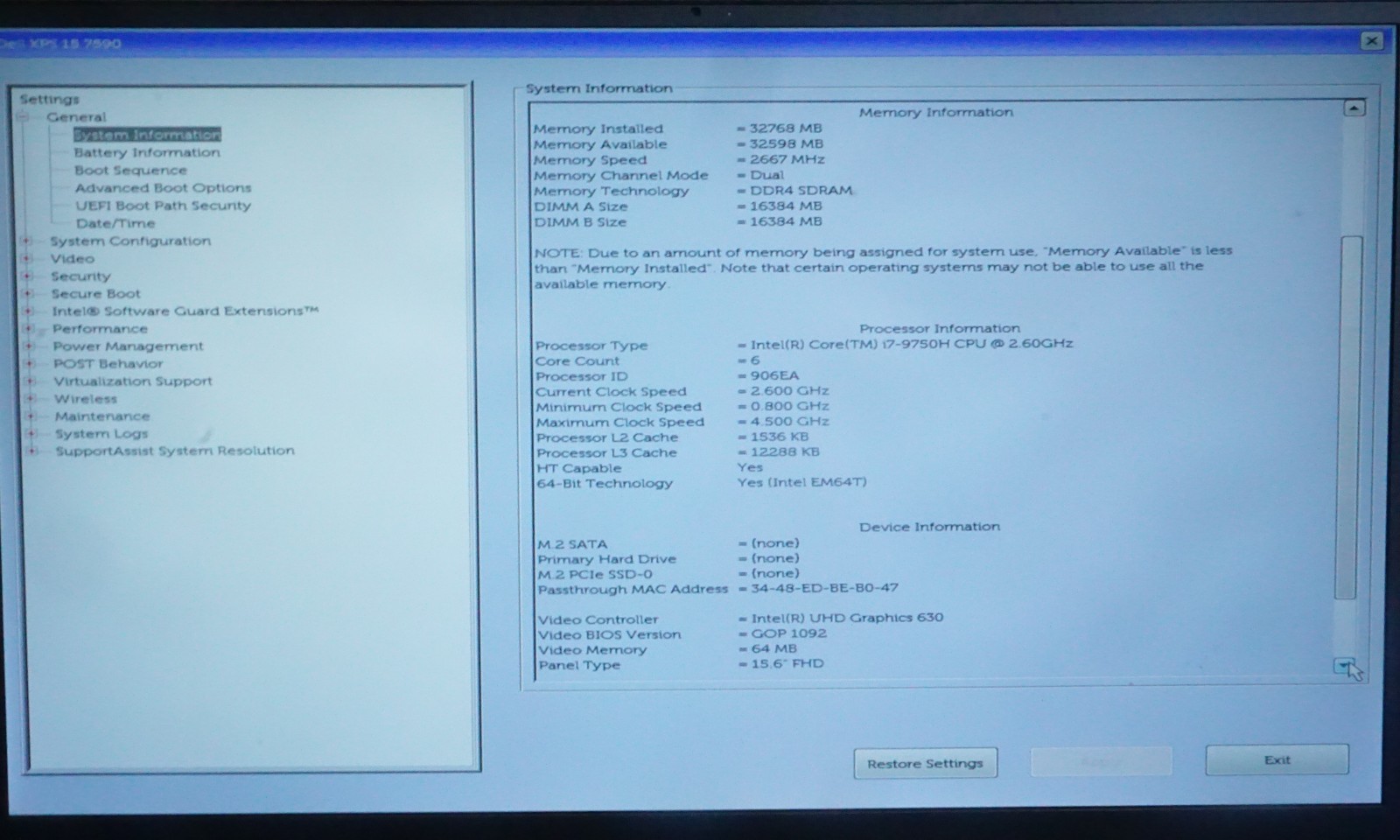The height and width of the screenshot is (840, 1400).
Task: Select the Wireless category
Action: pyautogui.click(x=86, y=398)
